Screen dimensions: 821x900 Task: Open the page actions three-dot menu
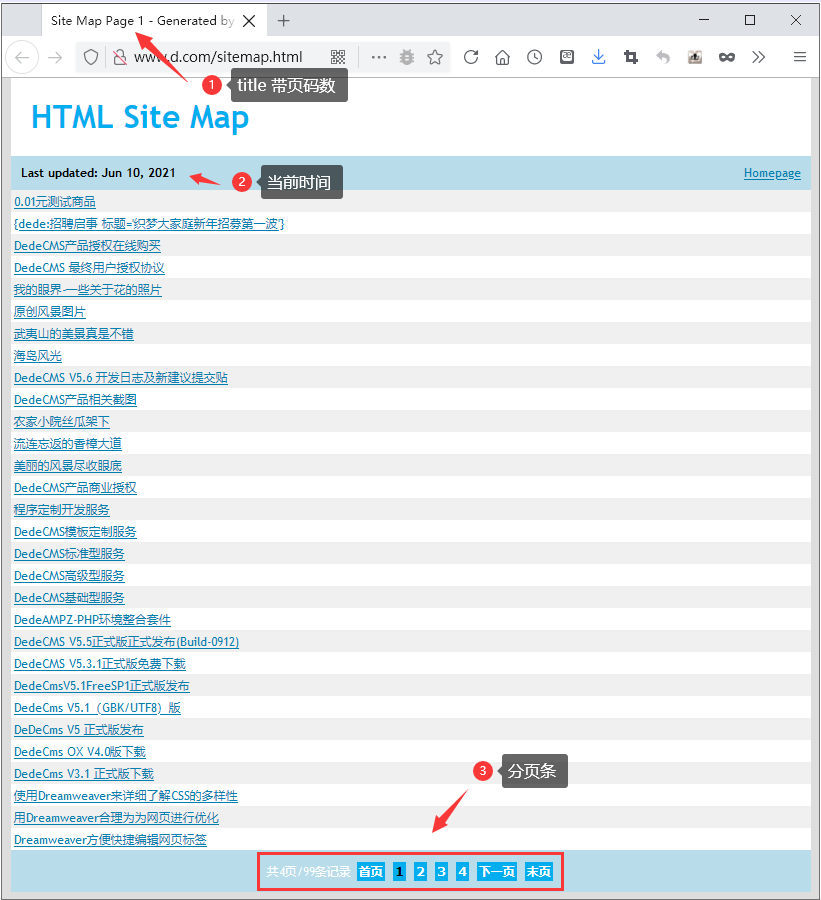tap(378, 58)
